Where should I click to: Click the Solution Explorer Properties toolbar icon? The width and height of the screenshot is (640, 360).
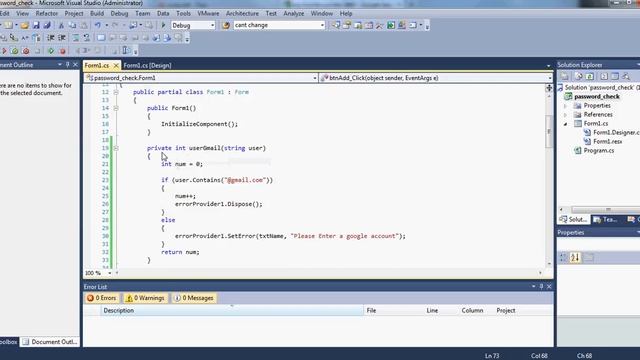pyautogui.click(x=564, y=76)
